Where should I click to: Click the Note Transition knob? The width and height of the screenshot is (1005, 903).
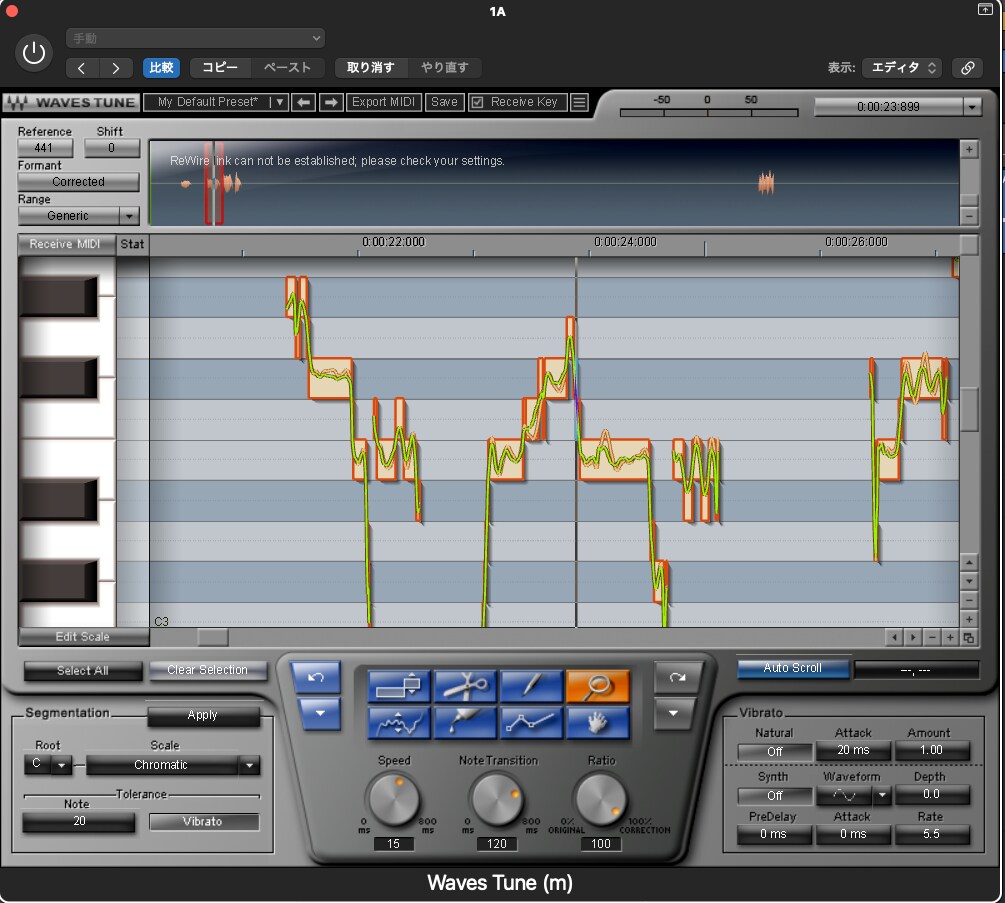497,799
